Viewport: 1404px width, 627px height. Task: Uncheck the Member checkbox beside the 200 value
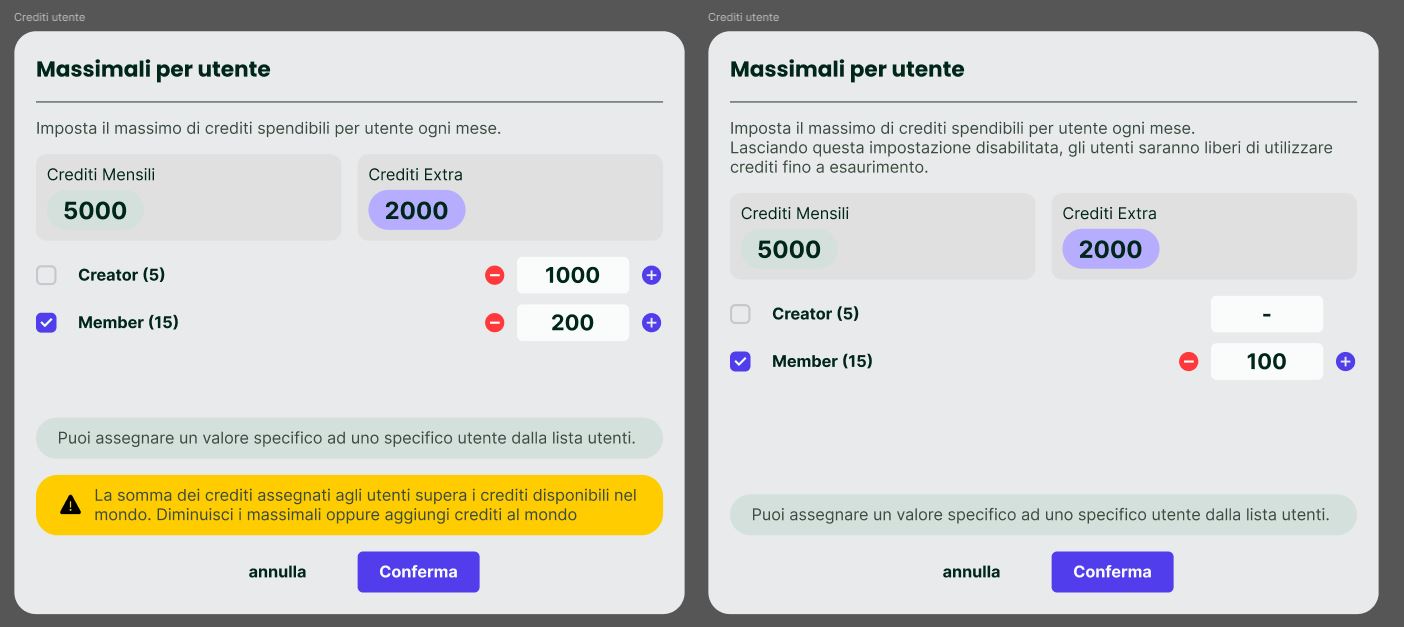click(46, 323)
